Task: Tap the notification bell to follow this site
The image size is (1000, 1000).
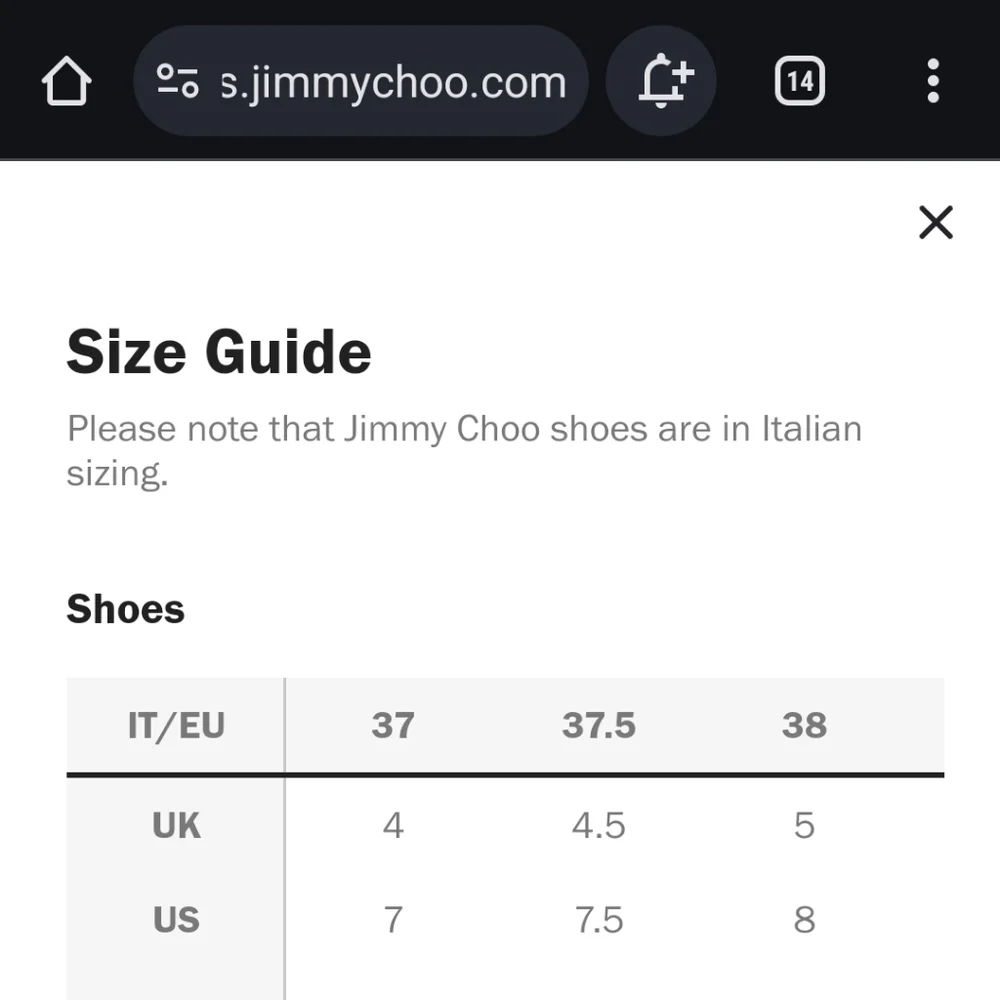Action: click(x=661, y=80)
